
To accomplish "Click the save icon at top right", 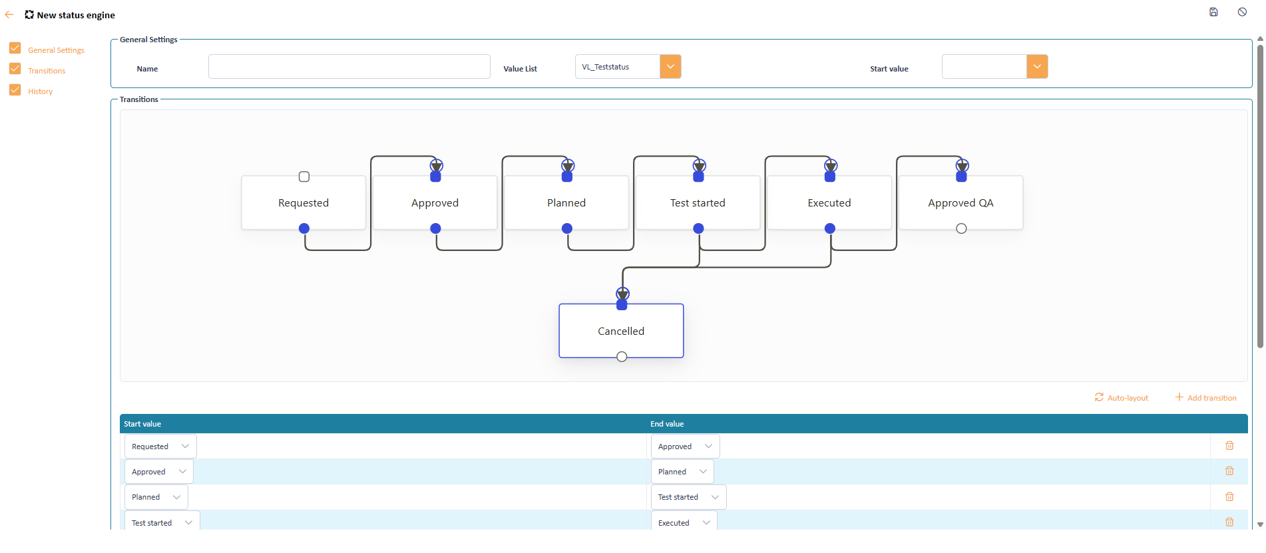I will point(1213,12).
